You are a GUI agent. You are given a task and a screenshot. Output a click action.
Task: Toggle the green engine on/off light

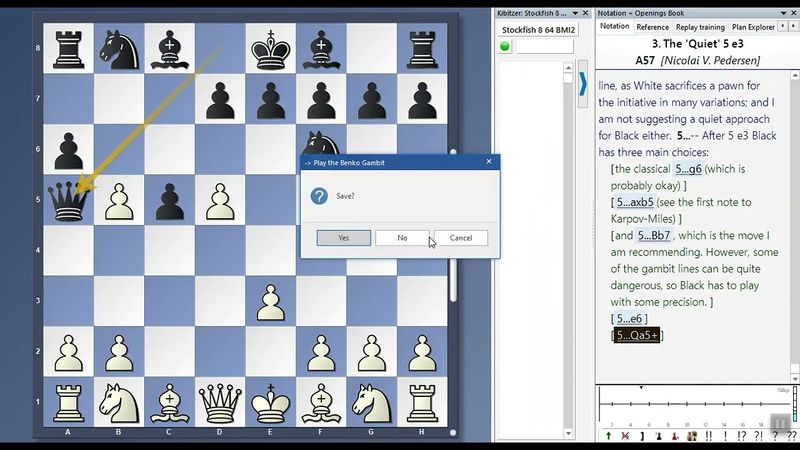[x=505, y=46]
